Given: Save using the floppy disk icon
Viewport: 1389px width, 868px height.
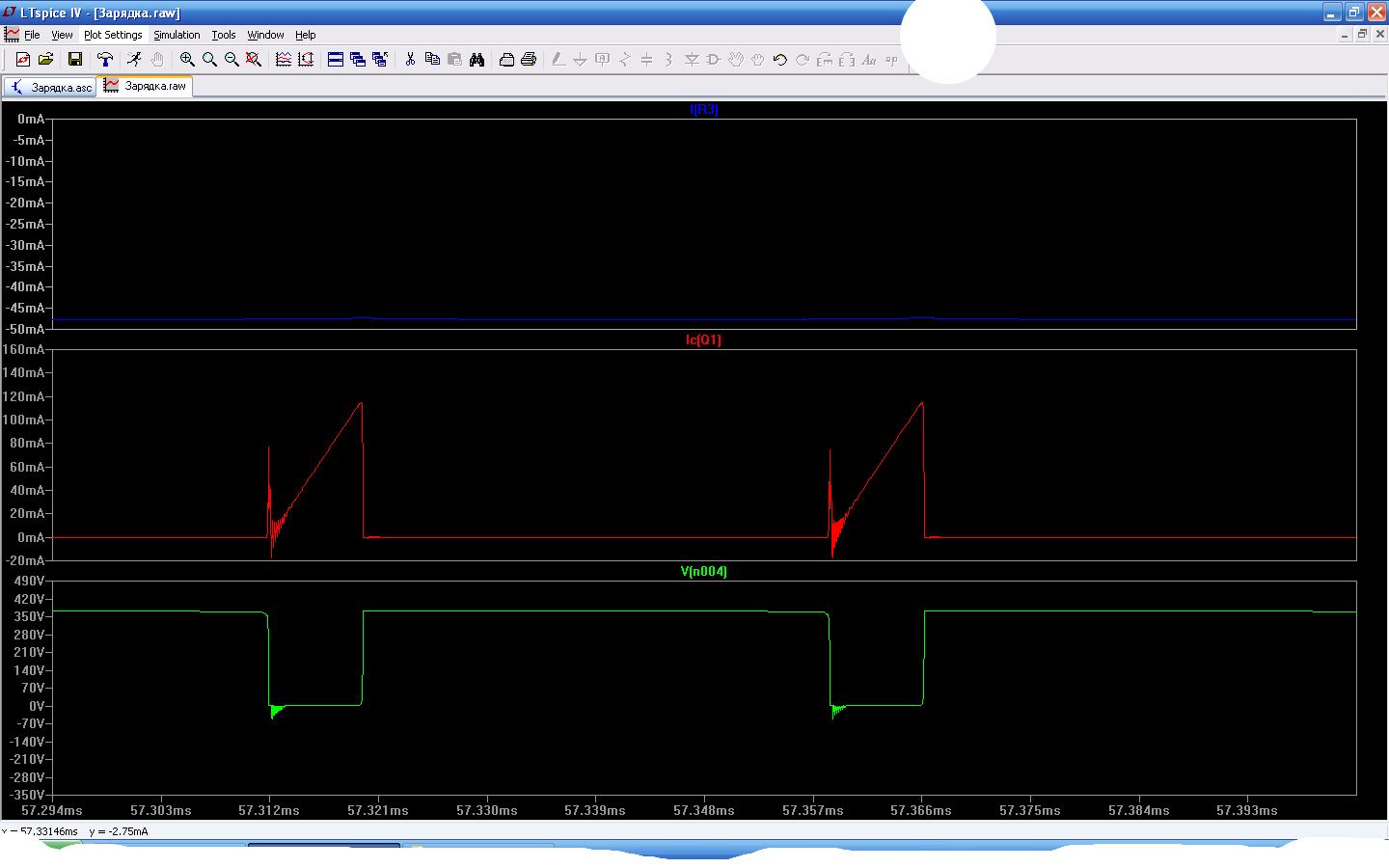Looking at the screenshot, I should [x=74, y=60].
